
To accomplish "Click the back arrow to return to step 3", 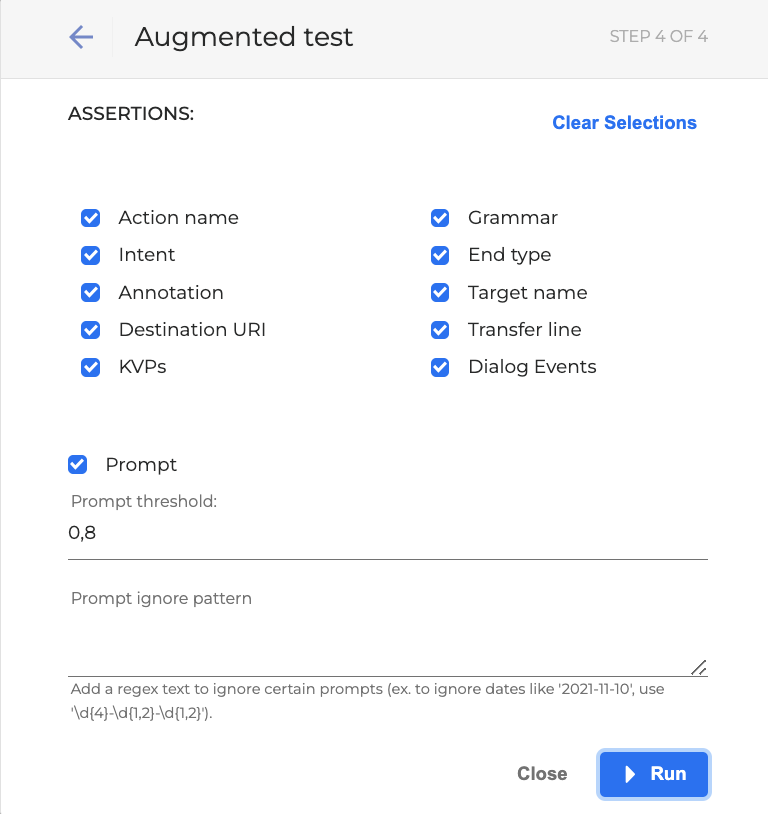I will 80,37.
